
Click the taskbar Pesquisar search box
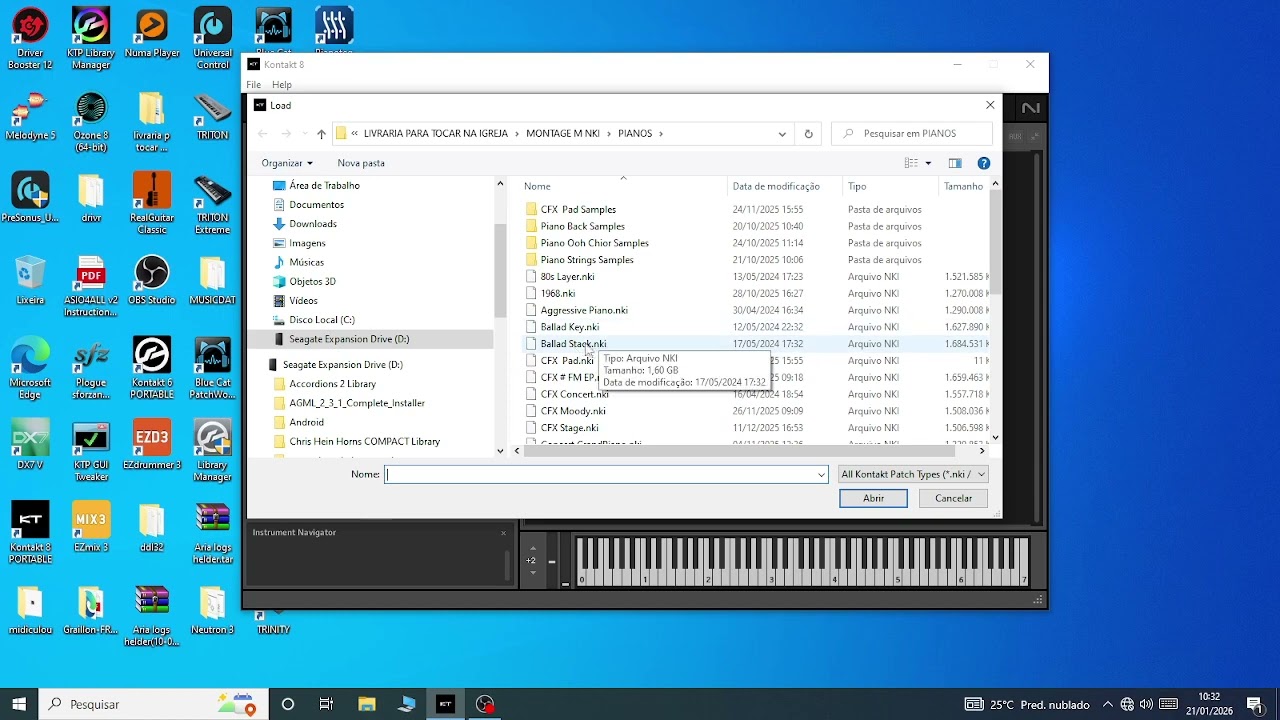pos(153,704)
